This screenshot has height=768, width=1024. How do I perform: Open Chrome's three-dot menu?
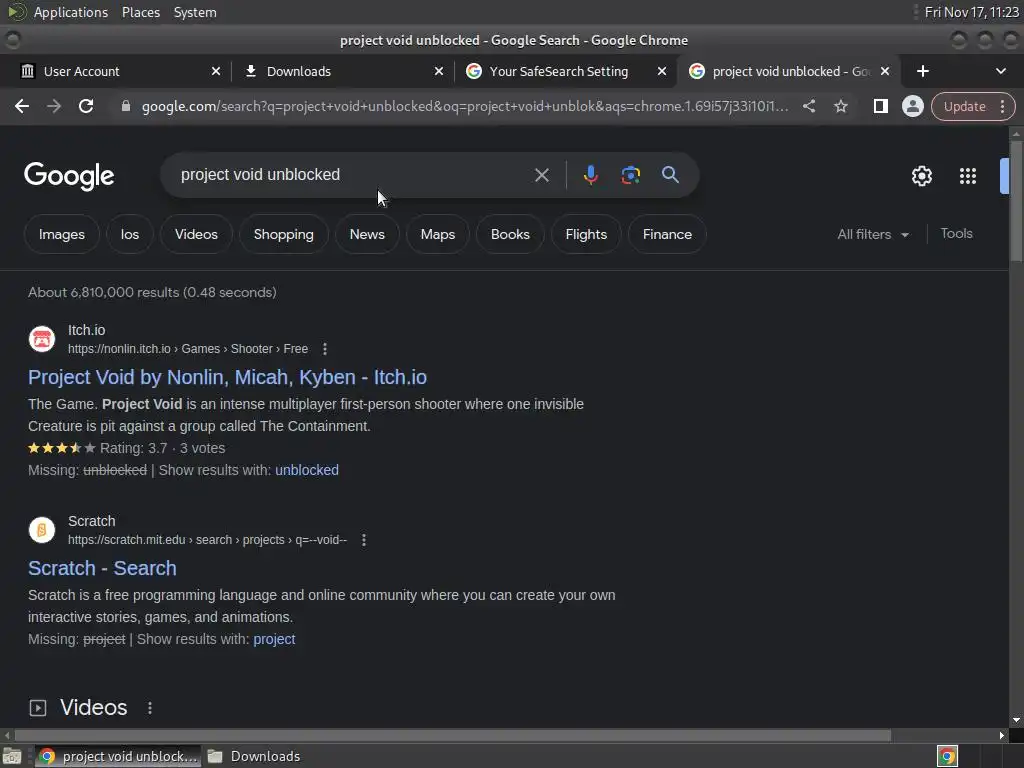pyautogui.click(x=1002, y=106)
